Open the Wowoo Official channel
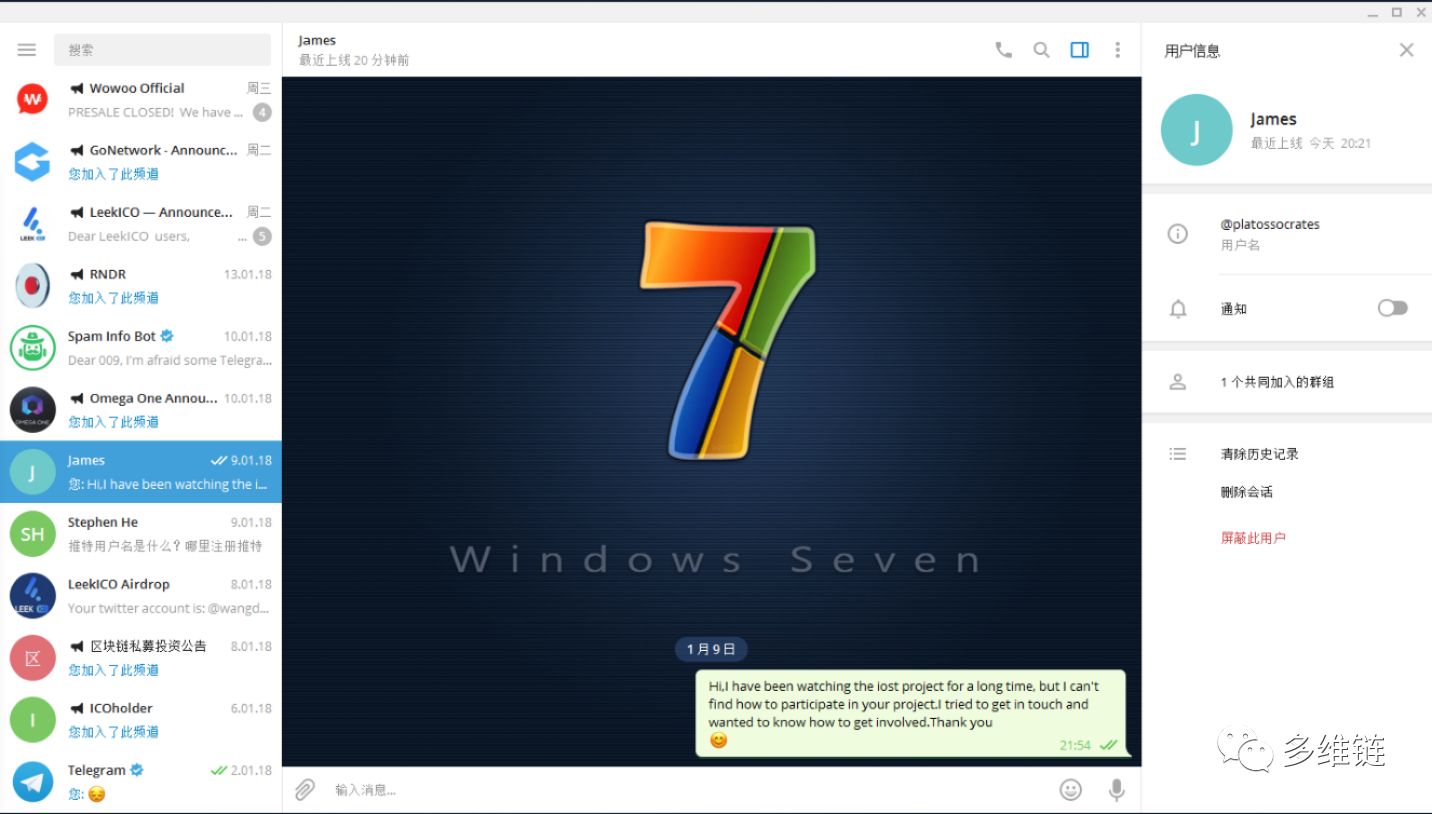Screen dimensions: 1432x814 (141, 100)
